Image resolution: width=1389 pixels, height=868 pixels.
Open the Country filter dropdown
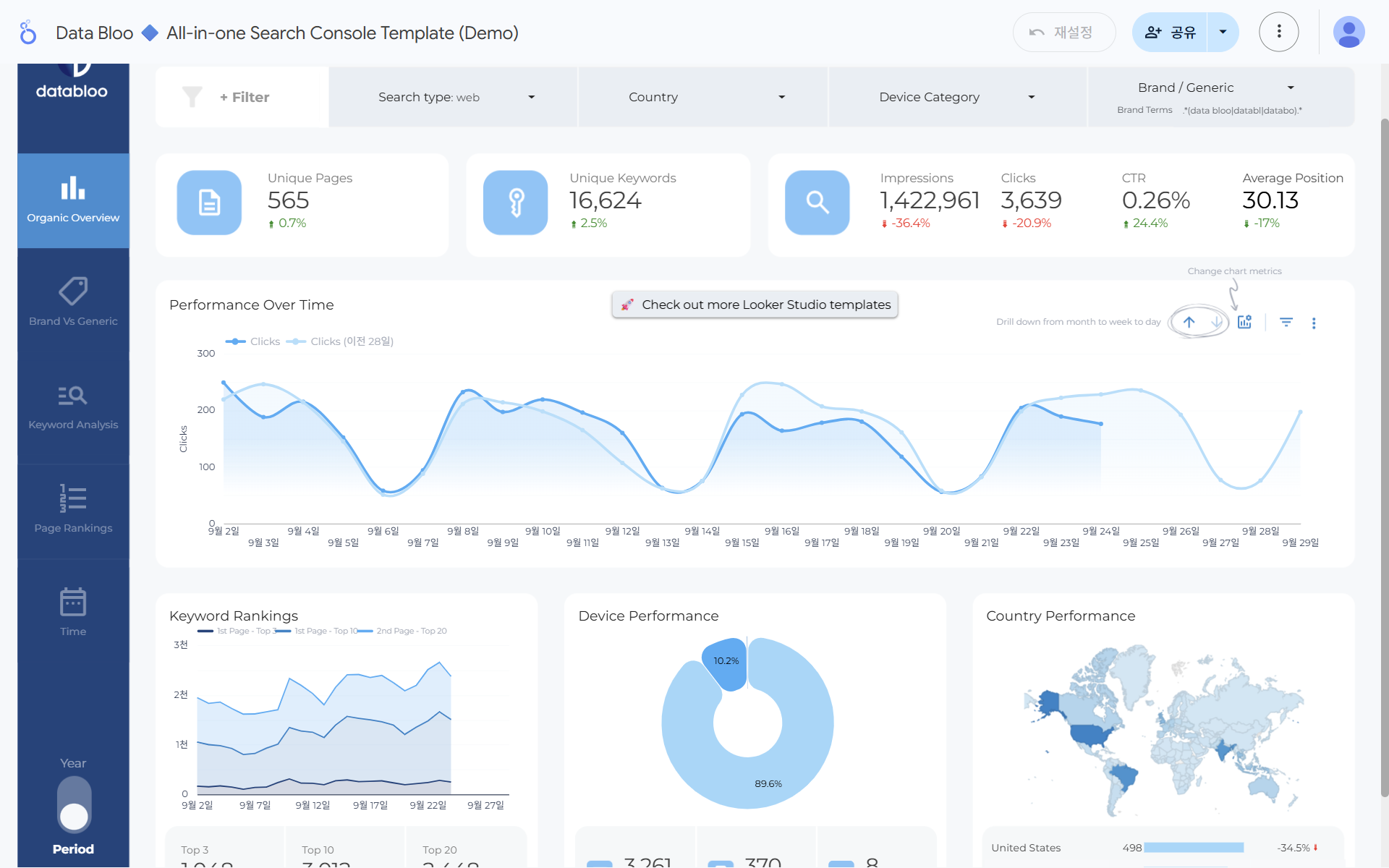[703, 97]
